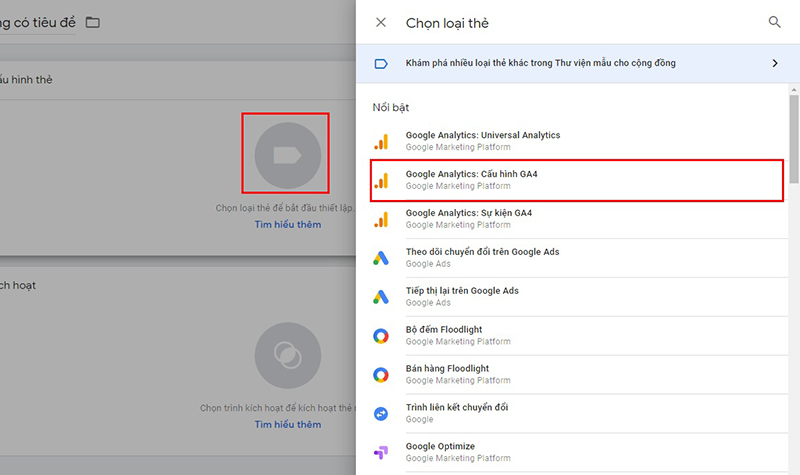Click the scrollbar up arrow in panel

pos(794,90)
